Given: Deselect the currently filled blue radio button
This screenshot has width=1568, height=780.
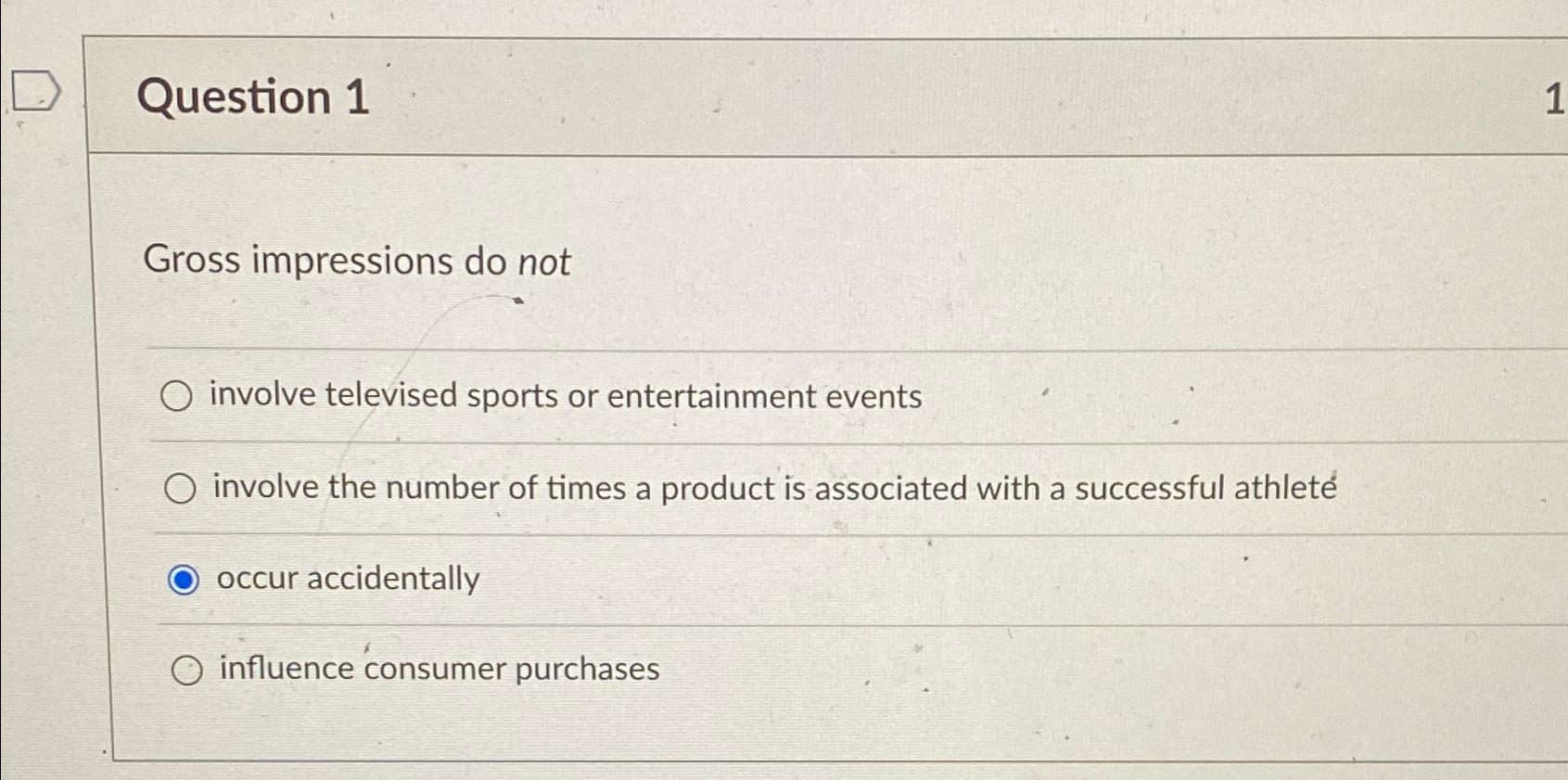Looking at the screenshot, I should [185, 579].
